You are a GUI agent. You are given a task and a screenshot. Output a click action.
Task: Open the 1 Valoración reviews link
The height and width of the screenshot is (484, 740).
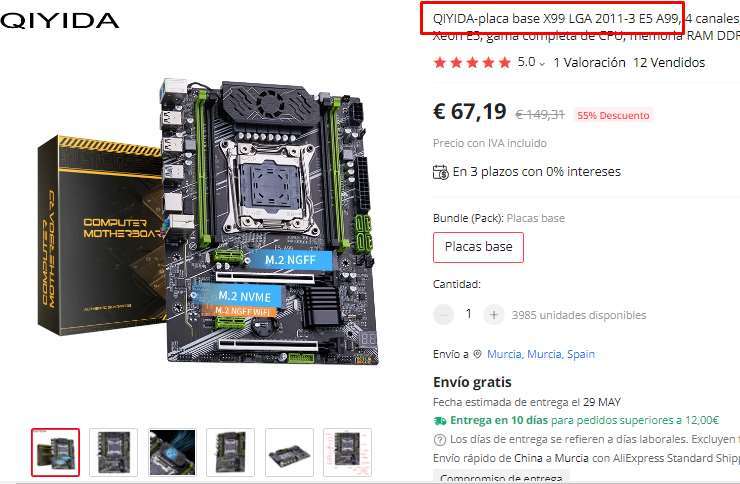(x=589, y=62)
